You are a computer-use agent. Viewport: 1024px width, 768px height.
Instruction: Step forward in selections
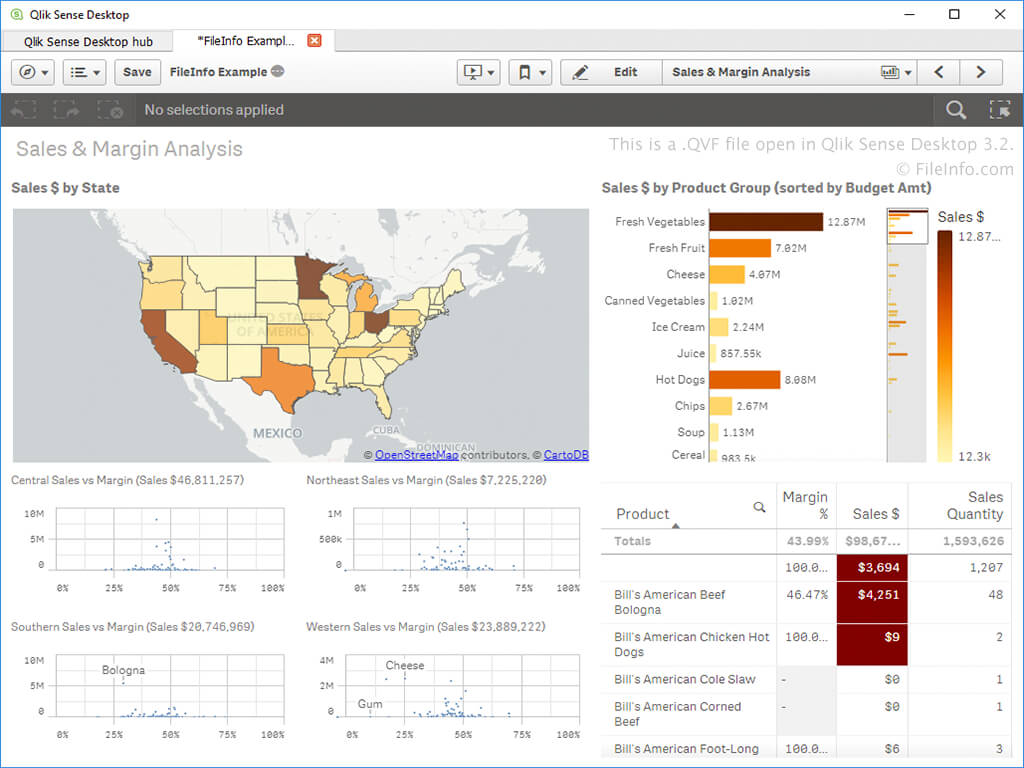pyautogui.click(x=66, y=110)
